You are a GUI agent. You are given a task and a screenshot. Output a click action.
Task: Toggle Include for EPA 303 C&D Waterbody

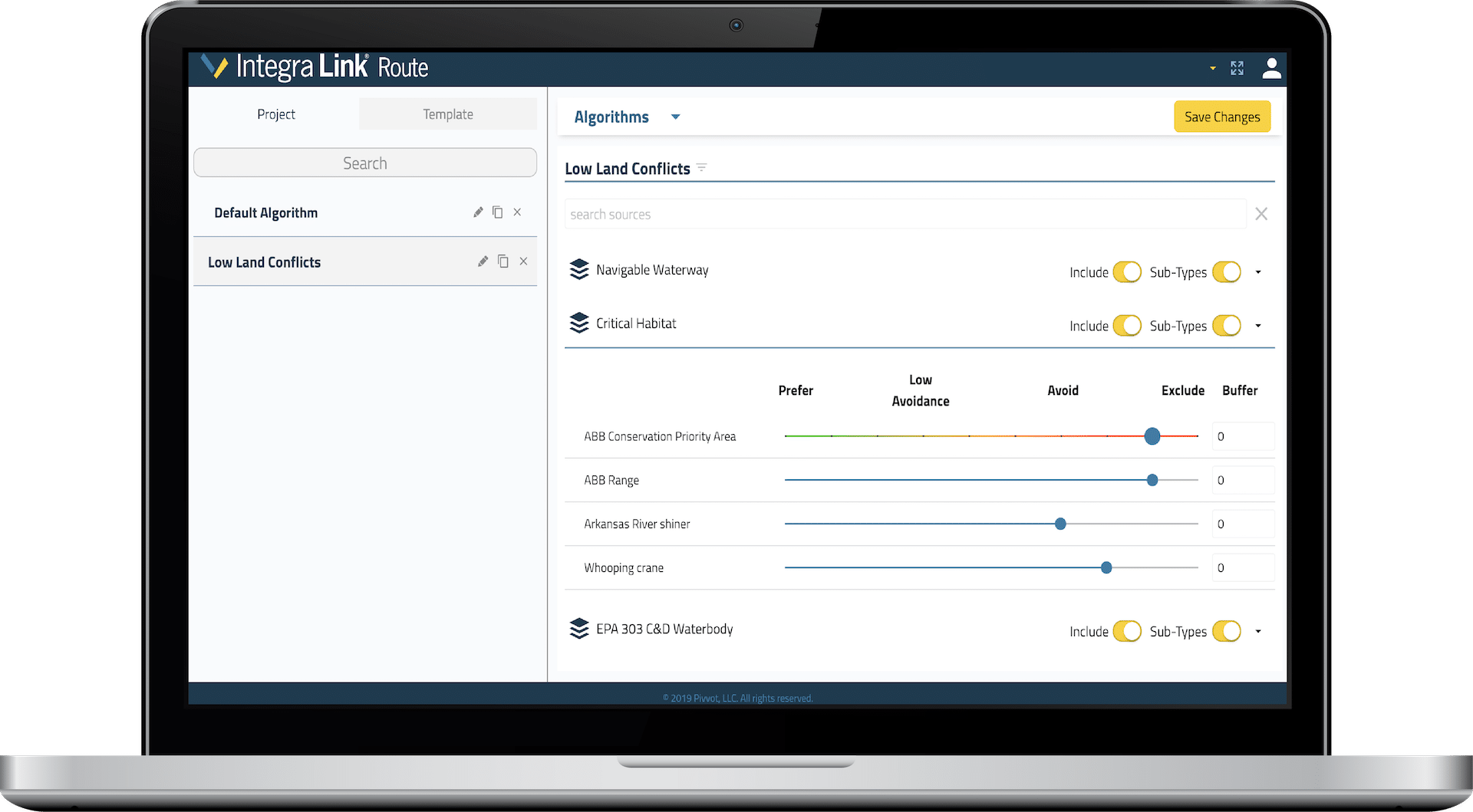tap(1126, 631)
